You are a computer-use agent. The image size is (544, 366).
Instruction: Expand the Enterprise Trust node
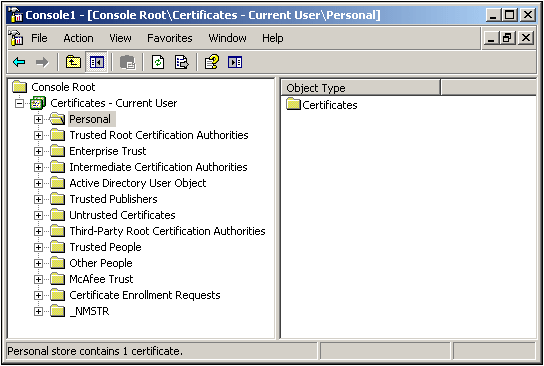coord(38,151)
